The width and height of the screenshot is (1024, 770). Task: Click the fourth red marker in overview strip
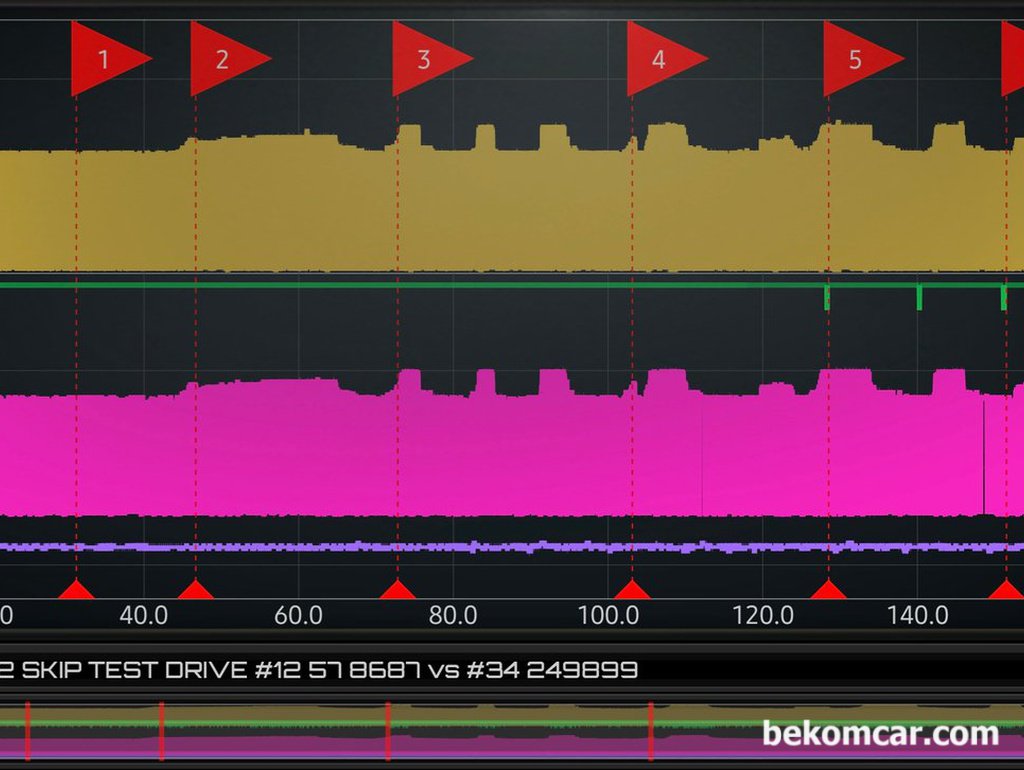point(651,731)
